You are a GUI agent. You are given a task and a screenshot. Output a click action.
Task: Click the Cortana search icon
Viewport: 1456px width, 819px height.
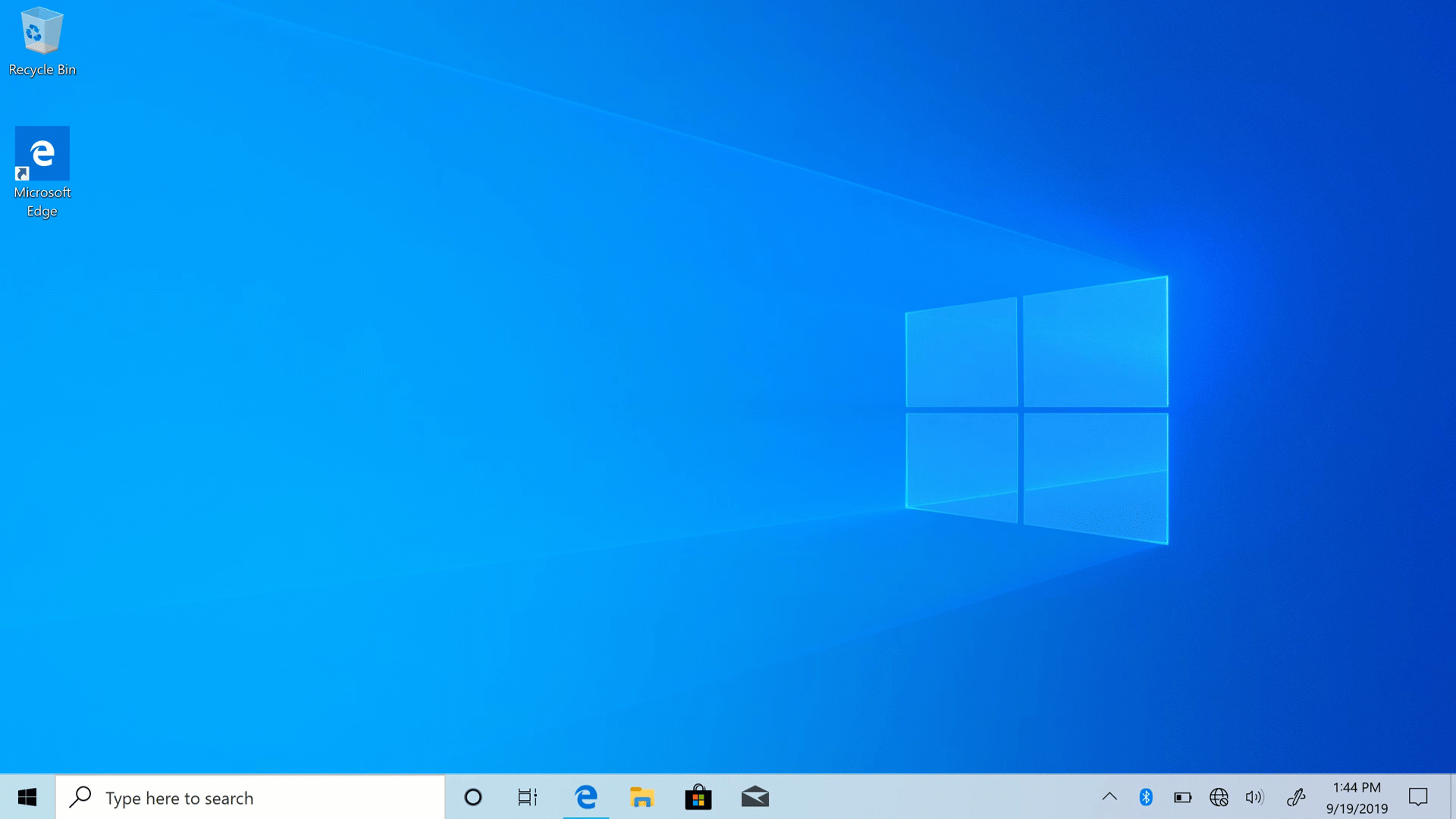[472, 797]
